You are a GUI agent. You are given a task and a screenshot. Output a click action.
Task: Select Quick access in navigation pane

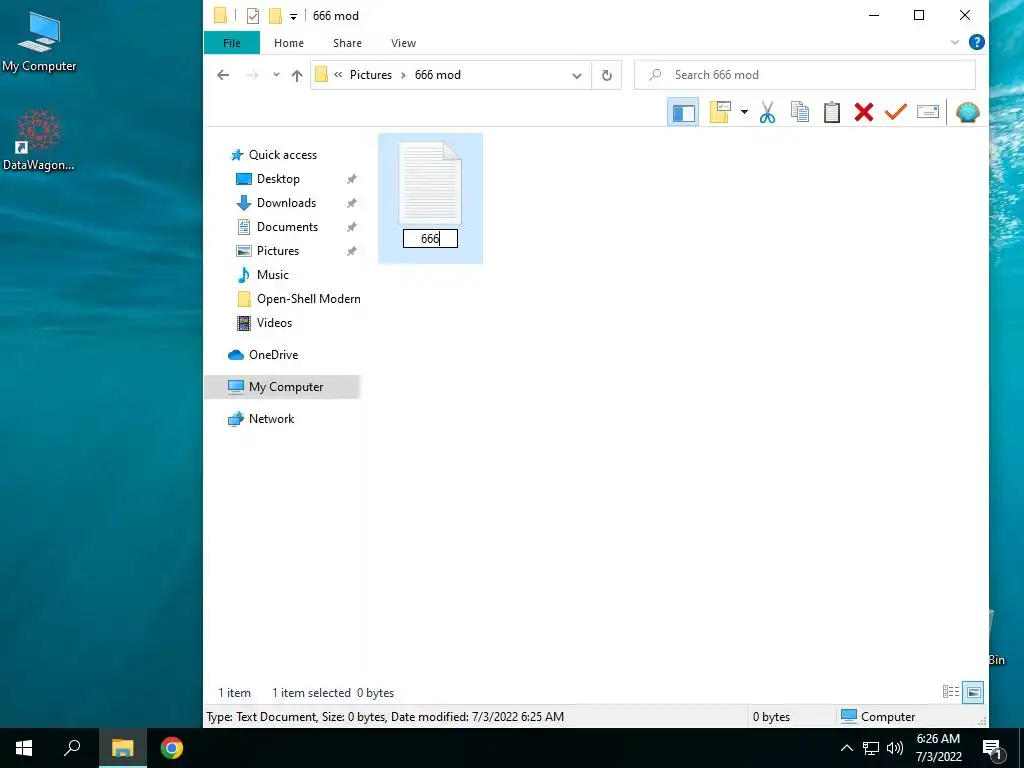(x=283, y=155)
